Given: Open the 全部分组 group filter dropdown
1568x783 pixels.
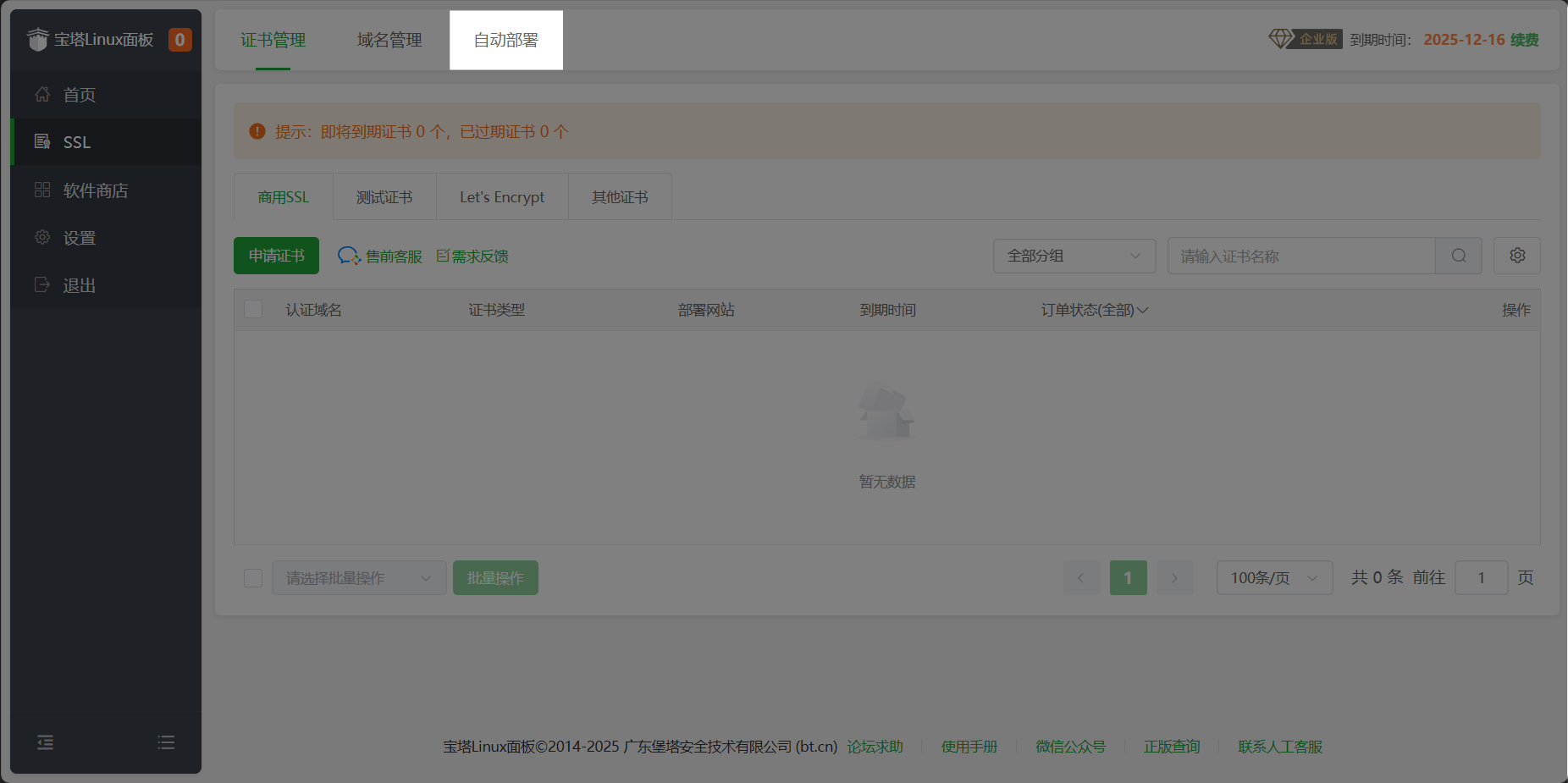Looking at the screenshot, I should pyautogui.click(x=1074, y=256).
